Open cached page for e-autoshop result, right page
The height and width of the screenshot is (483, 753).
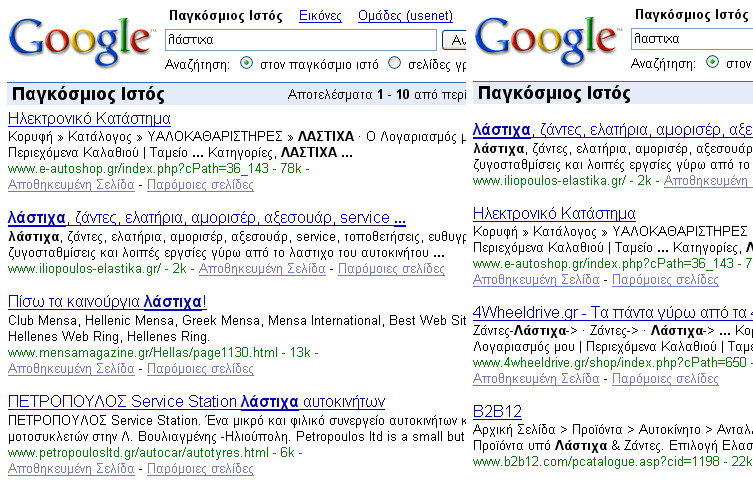[x=536, y=280]
